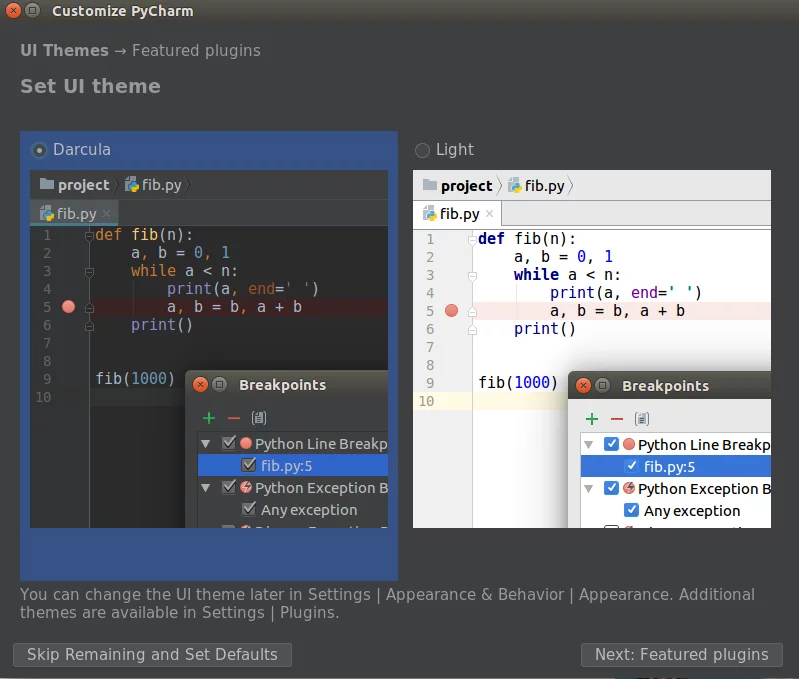
Task: Click the add breakpoint plus icon in Light preview
Action: [592, 419]
